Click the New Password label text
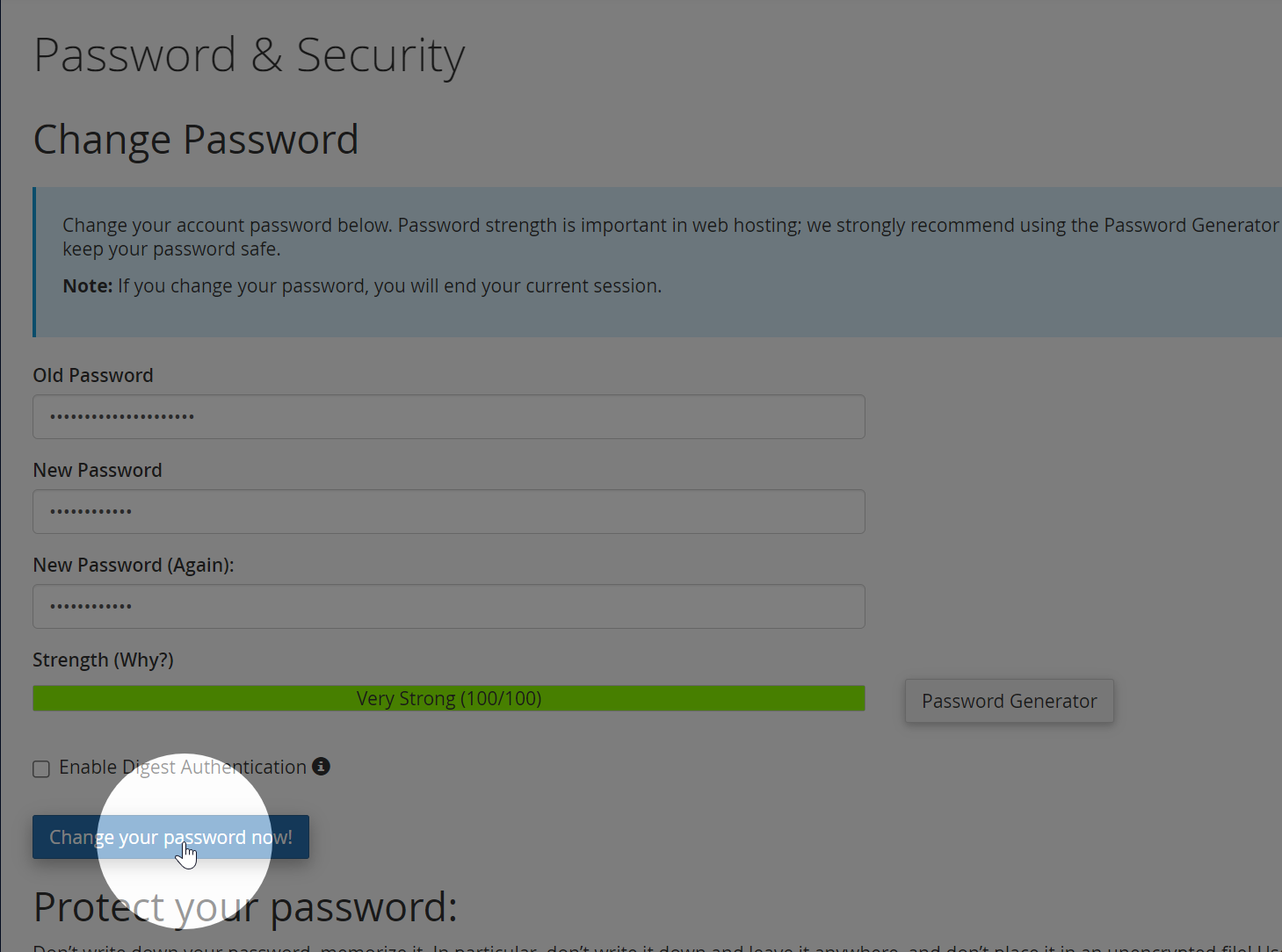 pyautogui.click(x=98, y=470)
